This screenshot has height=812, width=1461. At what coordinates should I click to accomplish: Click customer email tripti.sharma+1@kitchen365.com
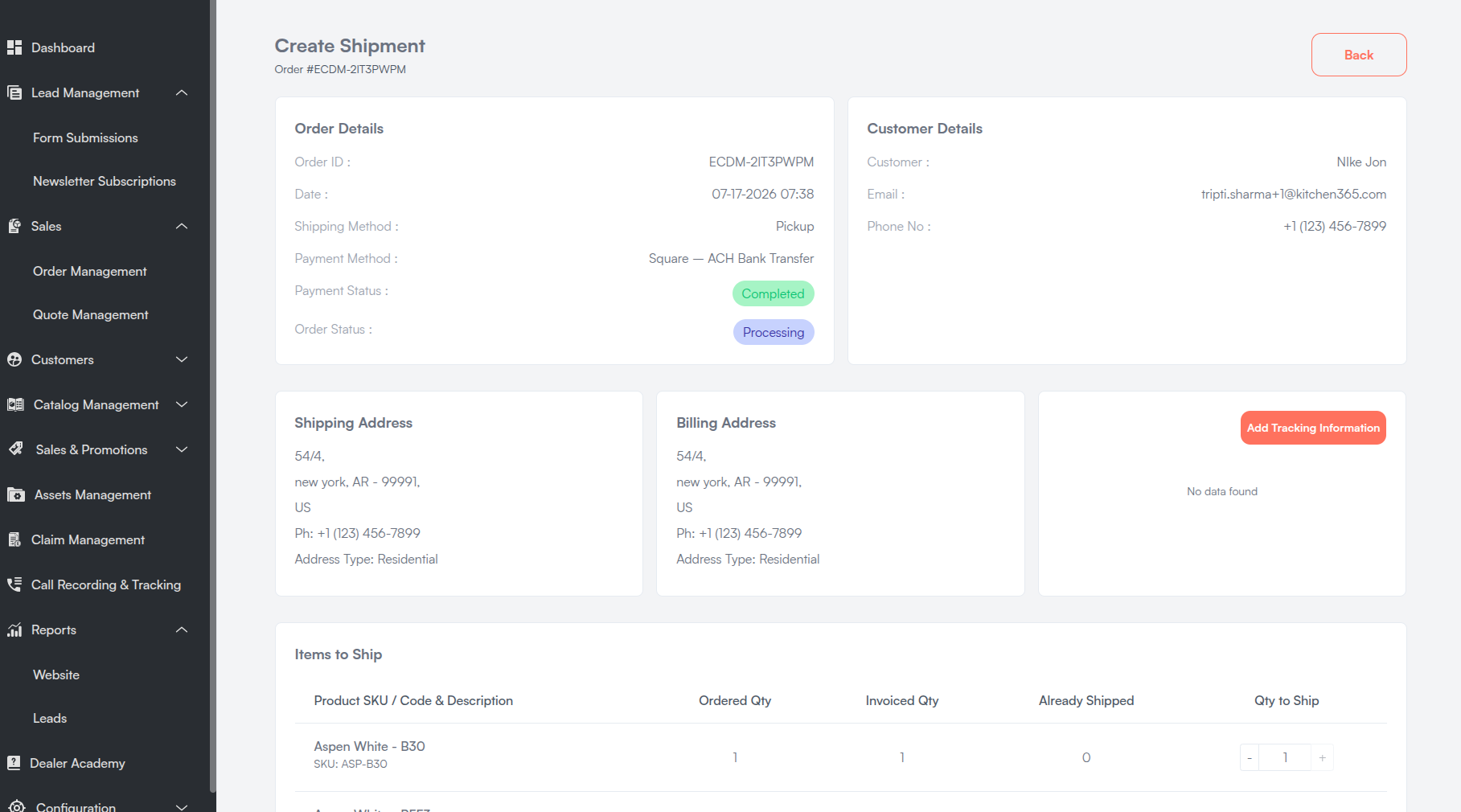1294,194
